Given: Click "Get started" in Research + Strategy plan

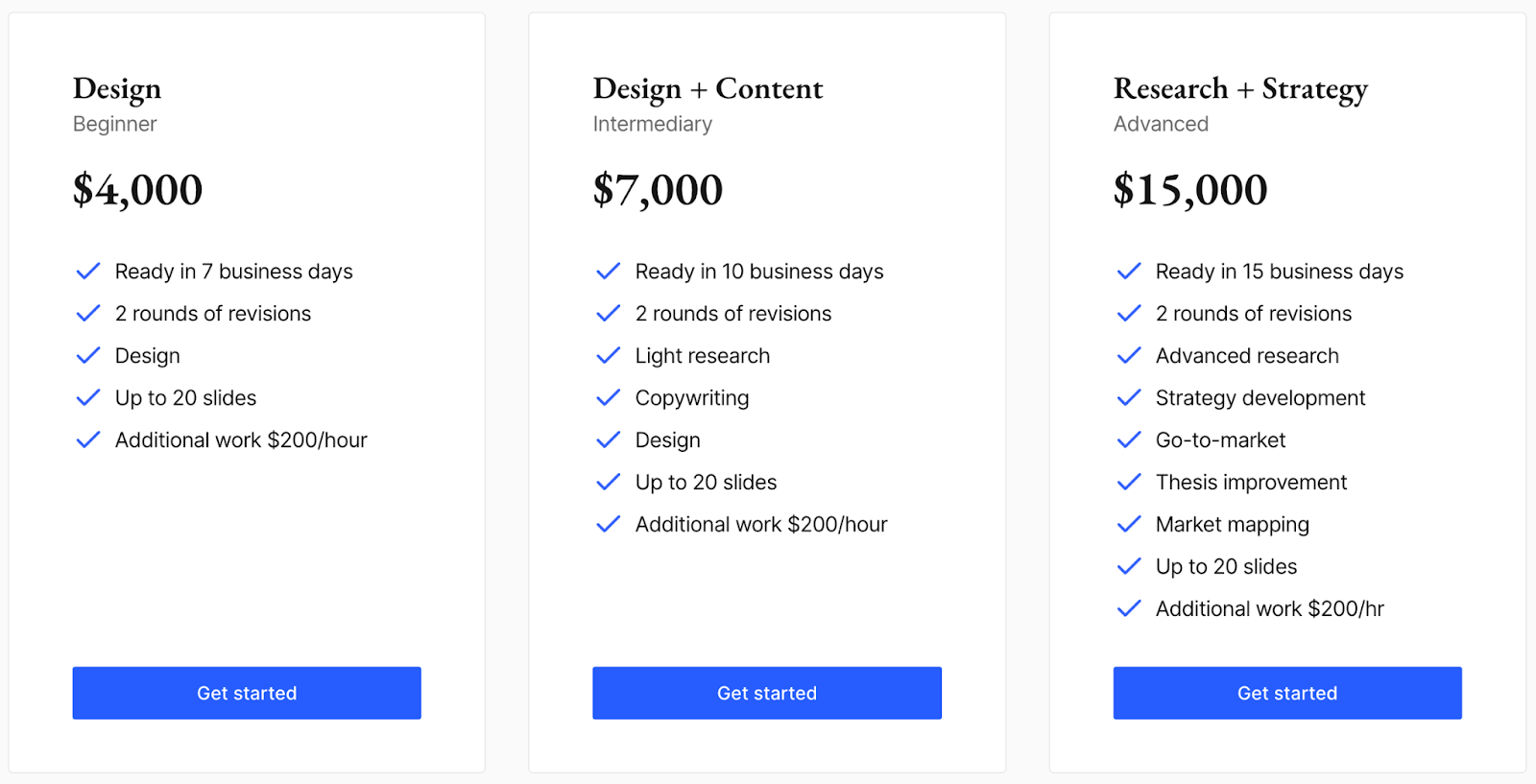Looking at the screenshot, I should [x=1286, y=692].
